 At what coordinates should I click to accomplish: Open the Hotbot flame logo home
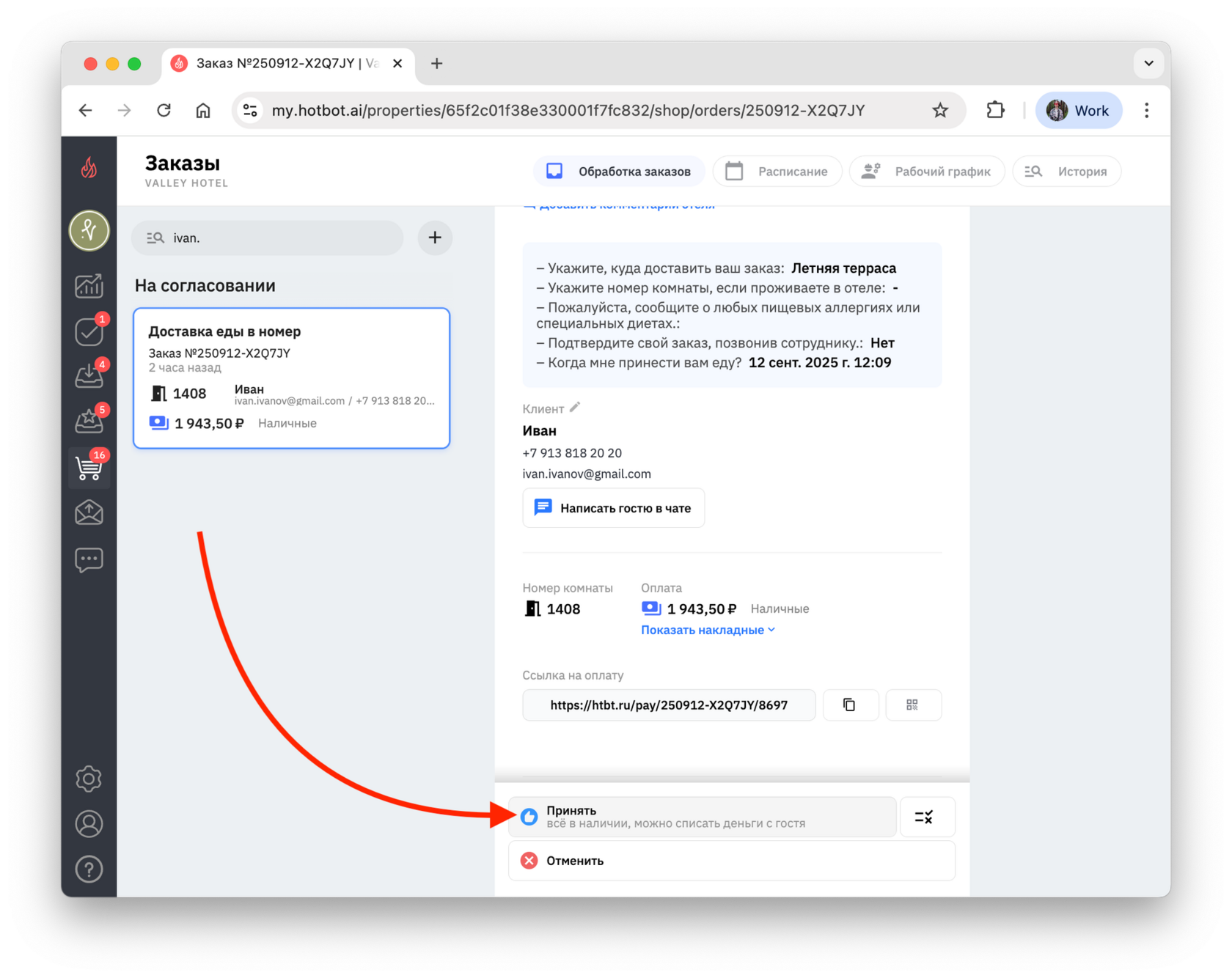click(89, 168)
